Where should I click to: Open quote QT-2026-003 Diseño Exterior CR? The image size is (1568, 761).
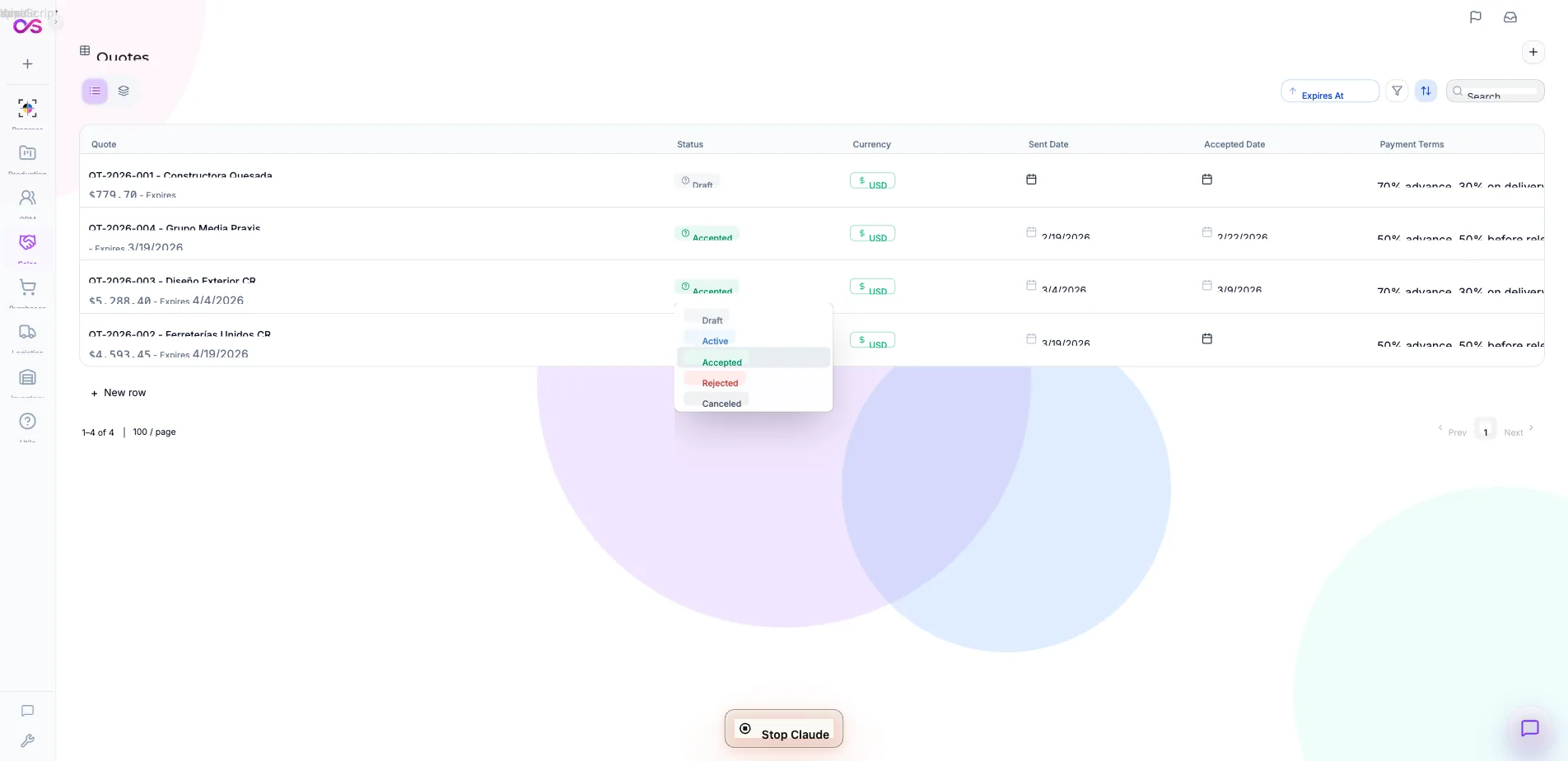click(172, 282)
